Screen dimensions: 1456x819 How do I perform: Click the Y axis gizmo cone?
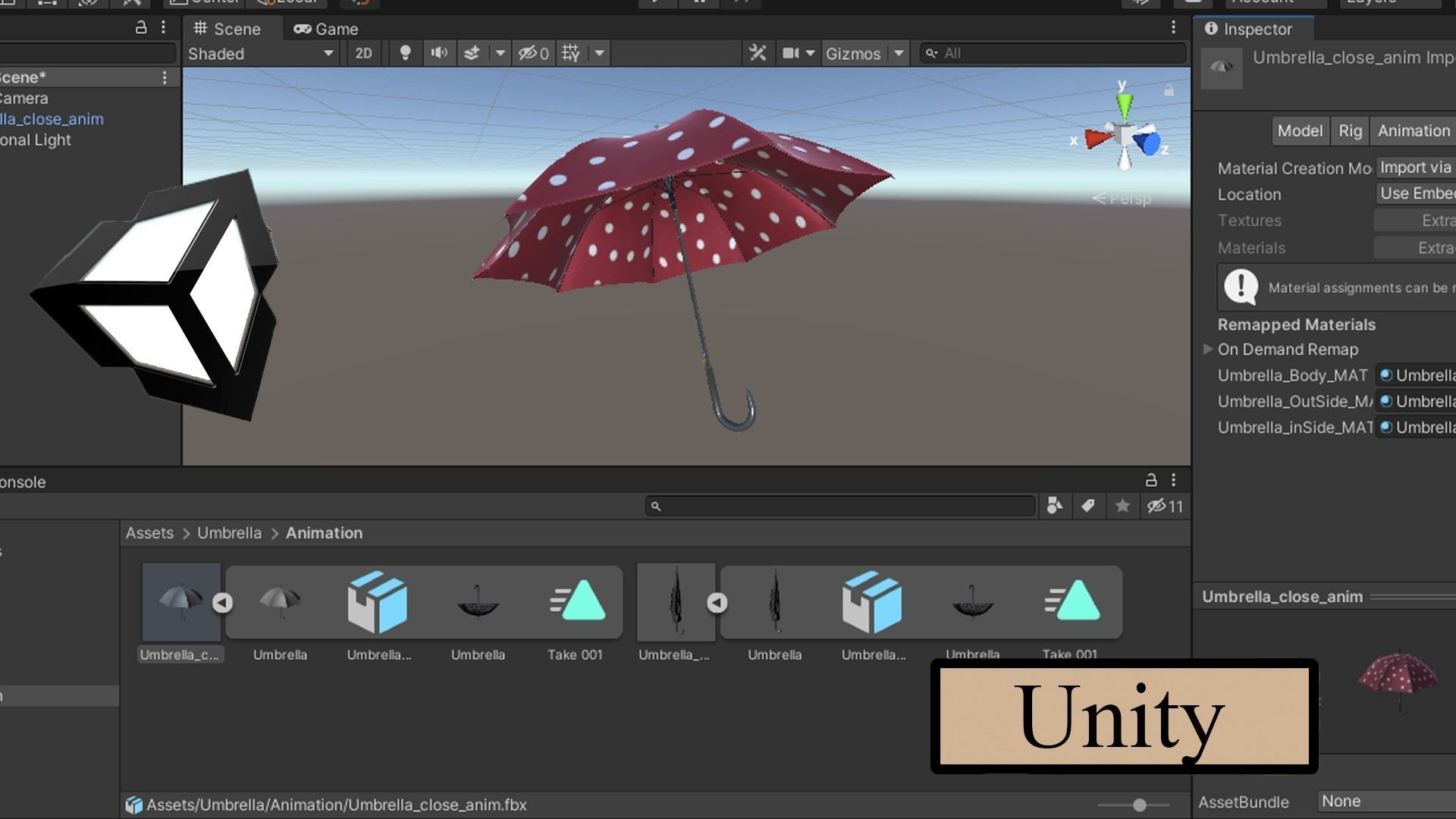pos(1125,105)
